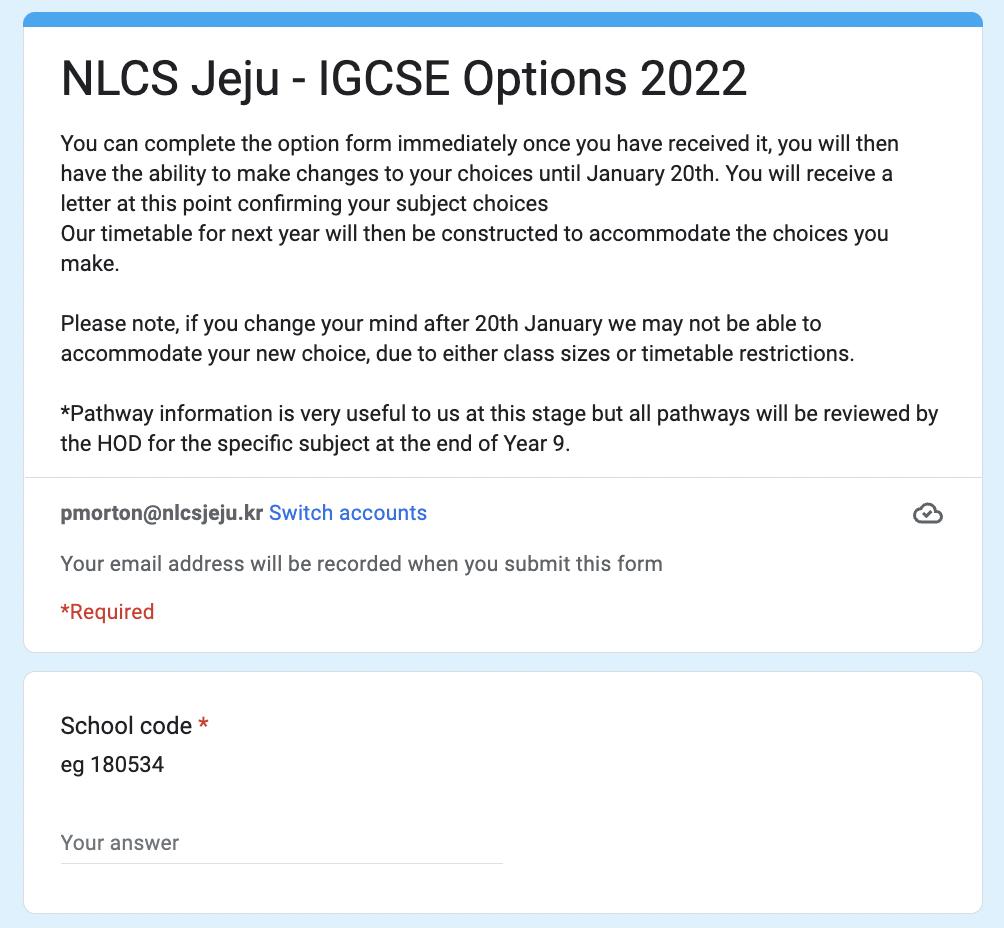Screen dimensions: 1004x928
Task: Click the School code question label
Action: 126,726
